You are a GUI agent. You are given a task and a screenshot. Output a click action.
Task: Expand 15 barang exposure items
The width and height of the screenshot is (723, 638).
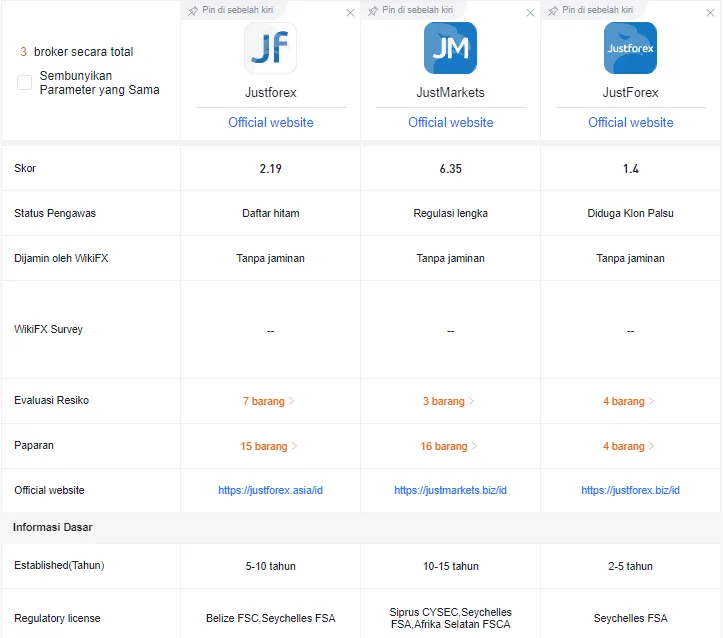click(x=268, y=446)
